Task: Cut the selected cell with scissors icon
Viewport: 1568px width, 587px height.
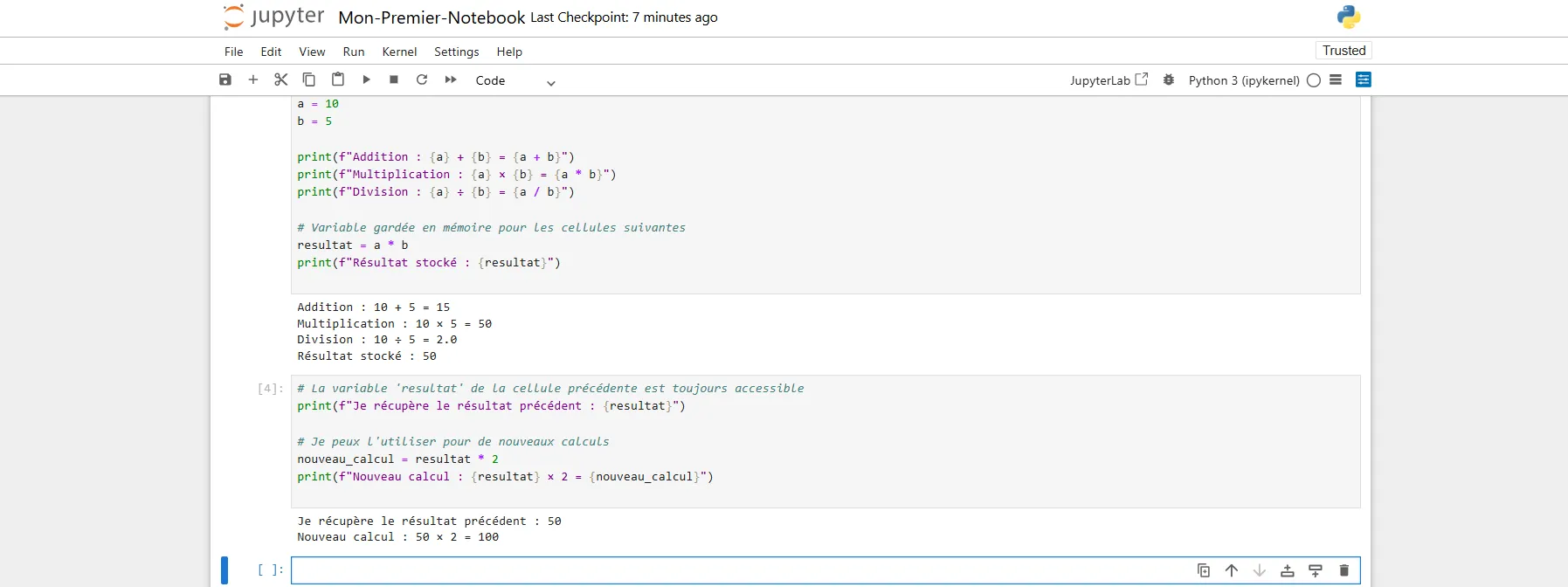Action: pyautogui.click(x=280, y=79)
